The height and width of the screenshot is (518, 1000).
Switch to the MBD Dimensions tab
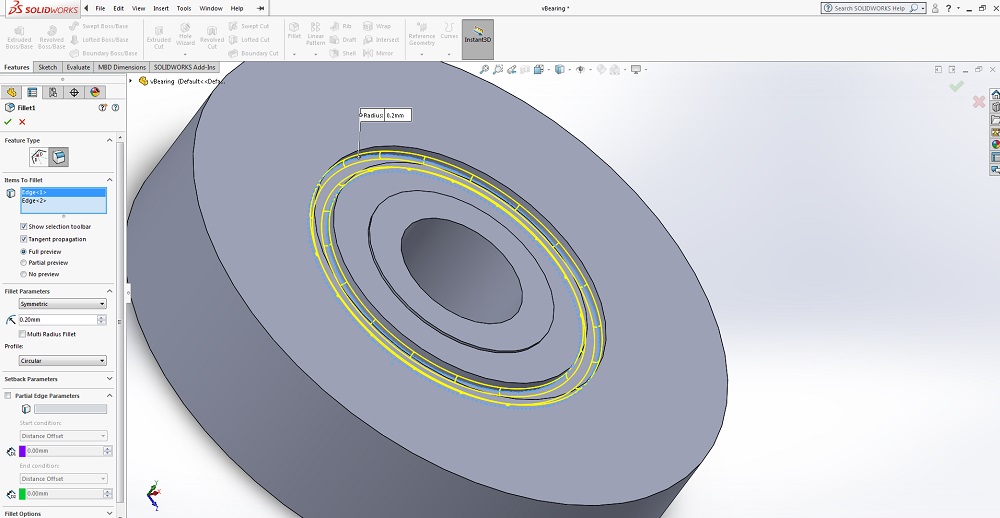click(122, 67)
